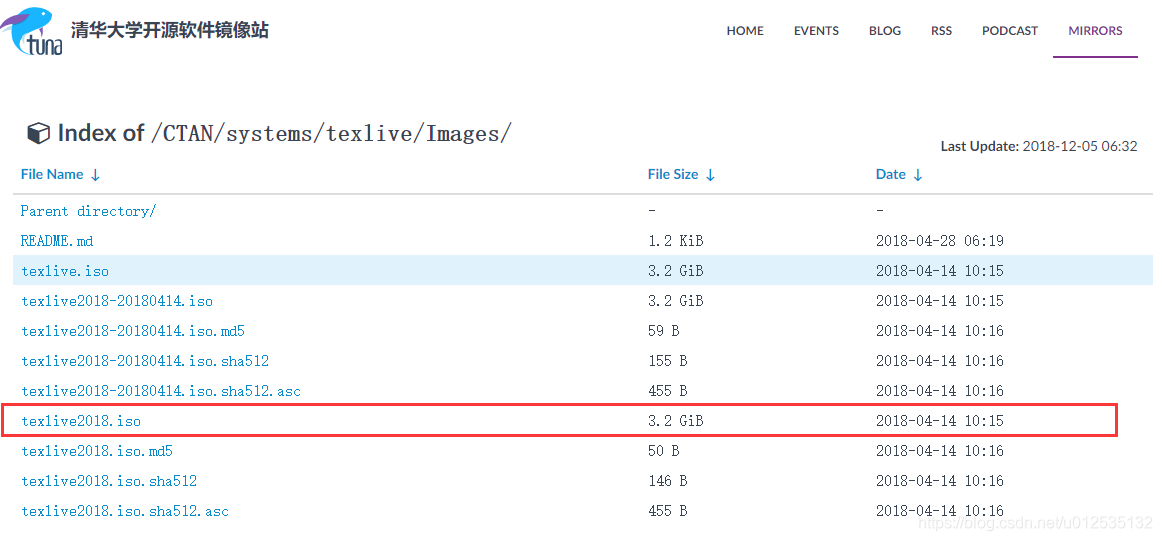Click the Date column header
Viewport: 1162px width, 541px height.
[x=891, y=175]
